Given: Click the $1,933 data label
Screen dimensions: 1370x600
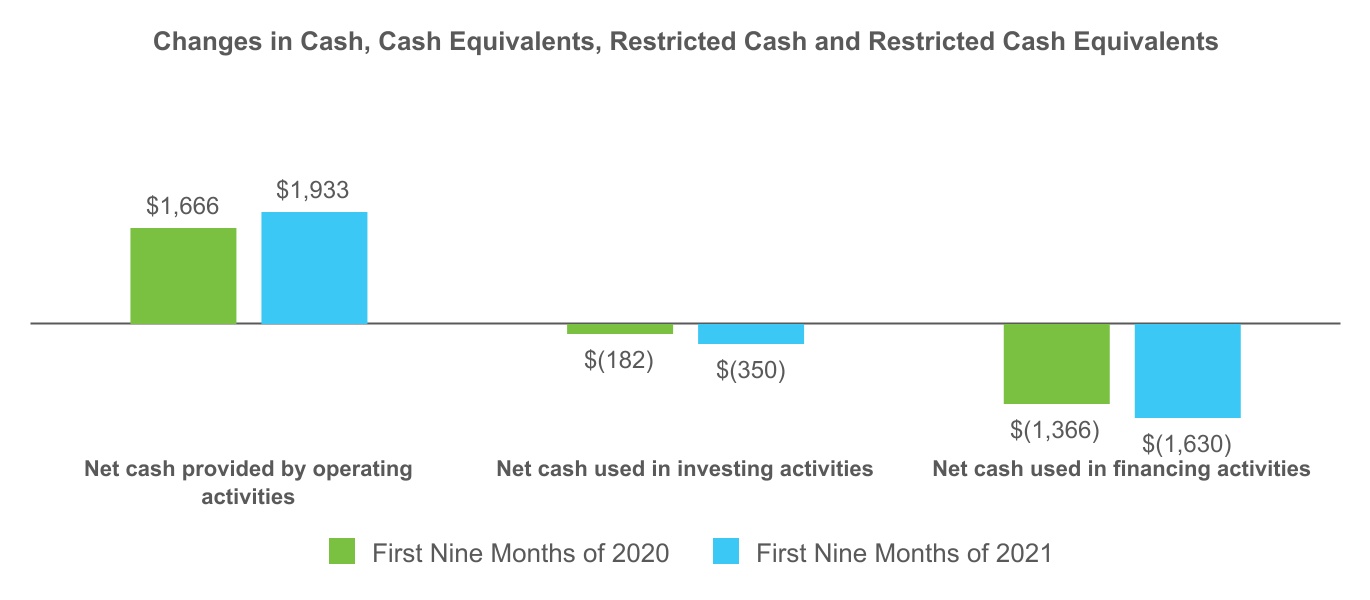Looking at the screenshot, I should click(313, 191).
